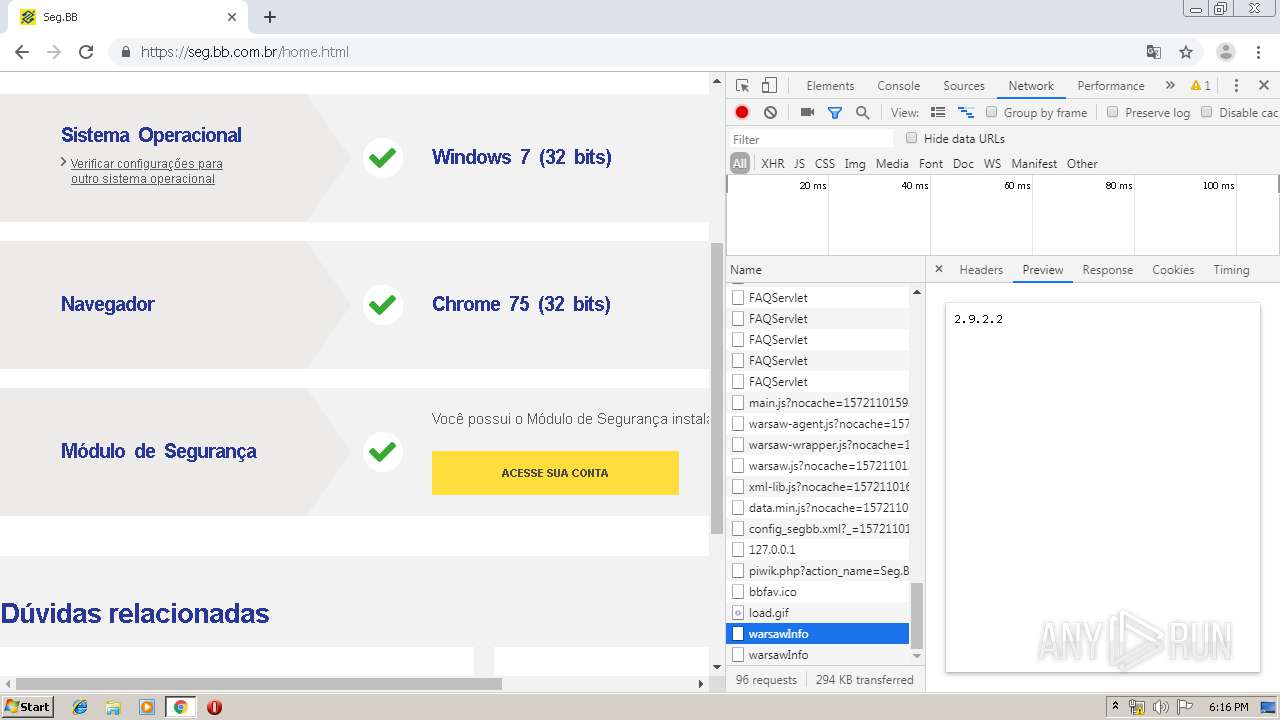
Task: Click request list scroll down arrow
Action: pyautogui.click(x=917, y=655)
